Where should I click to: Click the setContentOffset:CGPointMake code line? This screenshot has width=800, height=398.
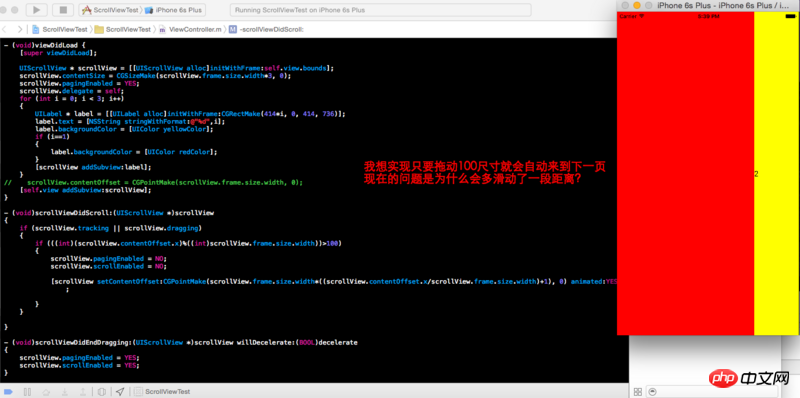click(334, 281)
